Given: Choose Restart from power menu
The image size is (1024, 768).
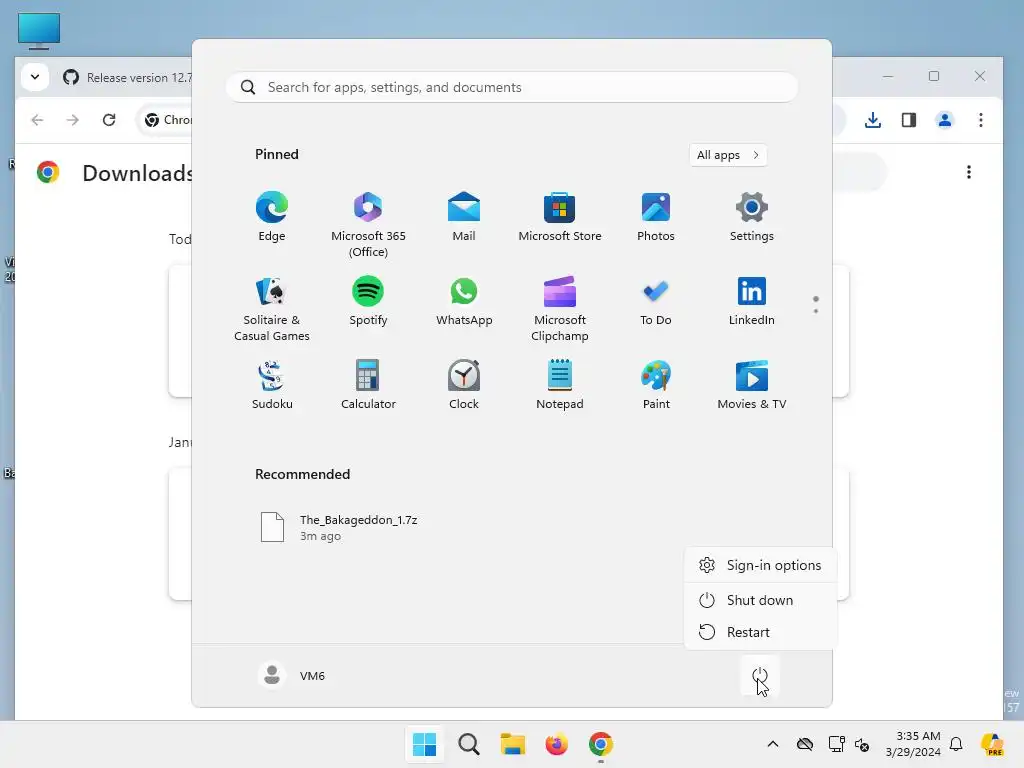Looking at the screenshot, I should (x=760, y=632).
